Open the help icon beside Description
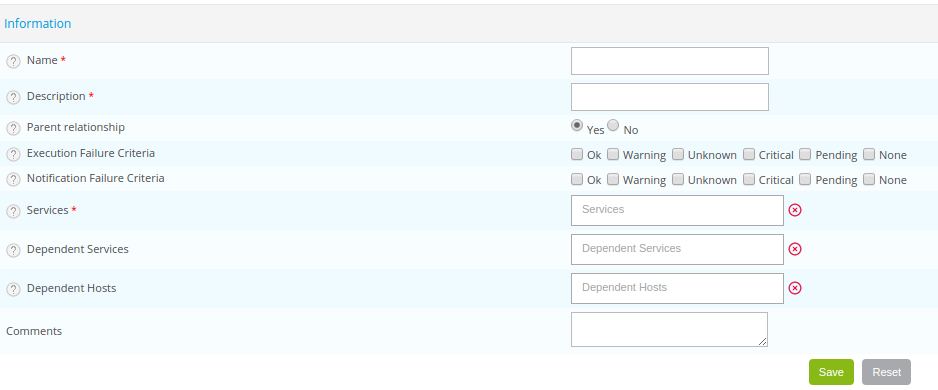938x390 pixels. tap(13, 98)
